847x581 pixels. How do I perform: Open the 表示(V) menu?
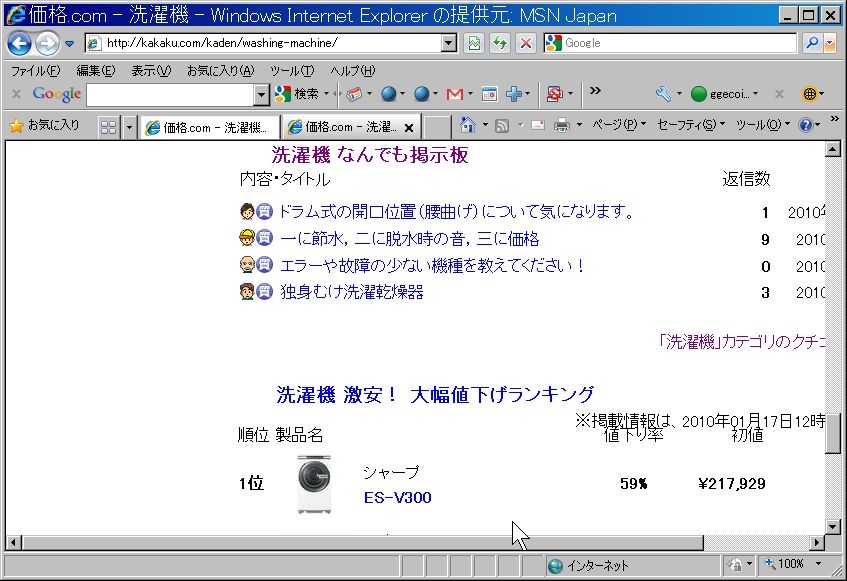tap(151, 71)
